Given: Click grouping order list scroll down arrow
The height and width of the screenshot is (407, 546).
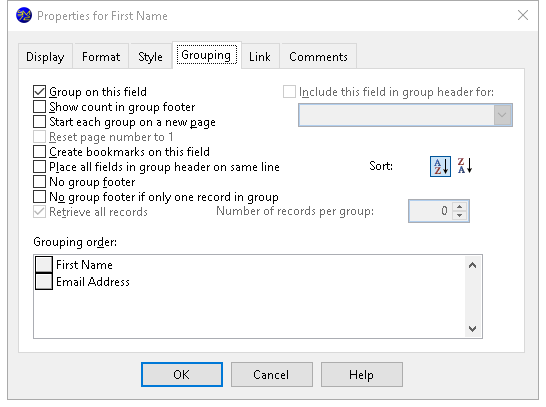Looking at the screenshot, I should 473,329.
